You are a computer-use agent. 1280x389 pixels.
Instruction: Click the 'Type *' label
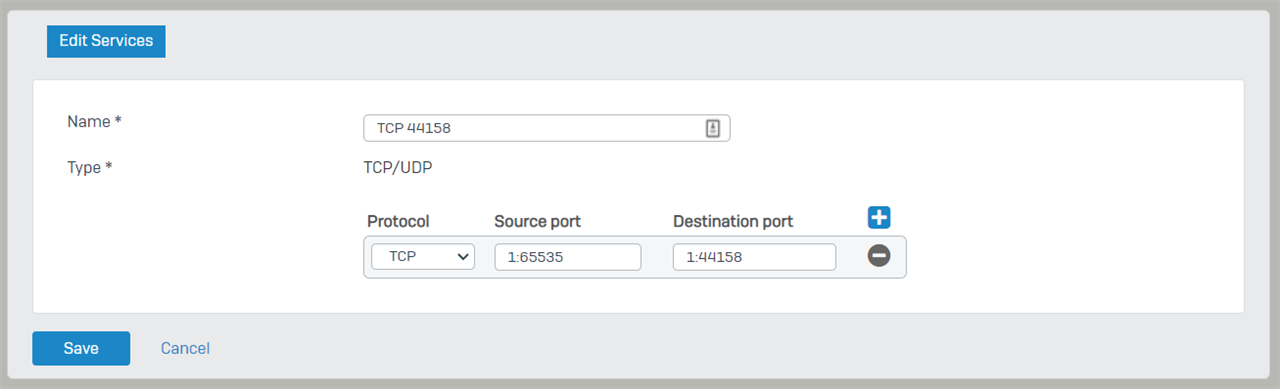[x=89, y=168]
